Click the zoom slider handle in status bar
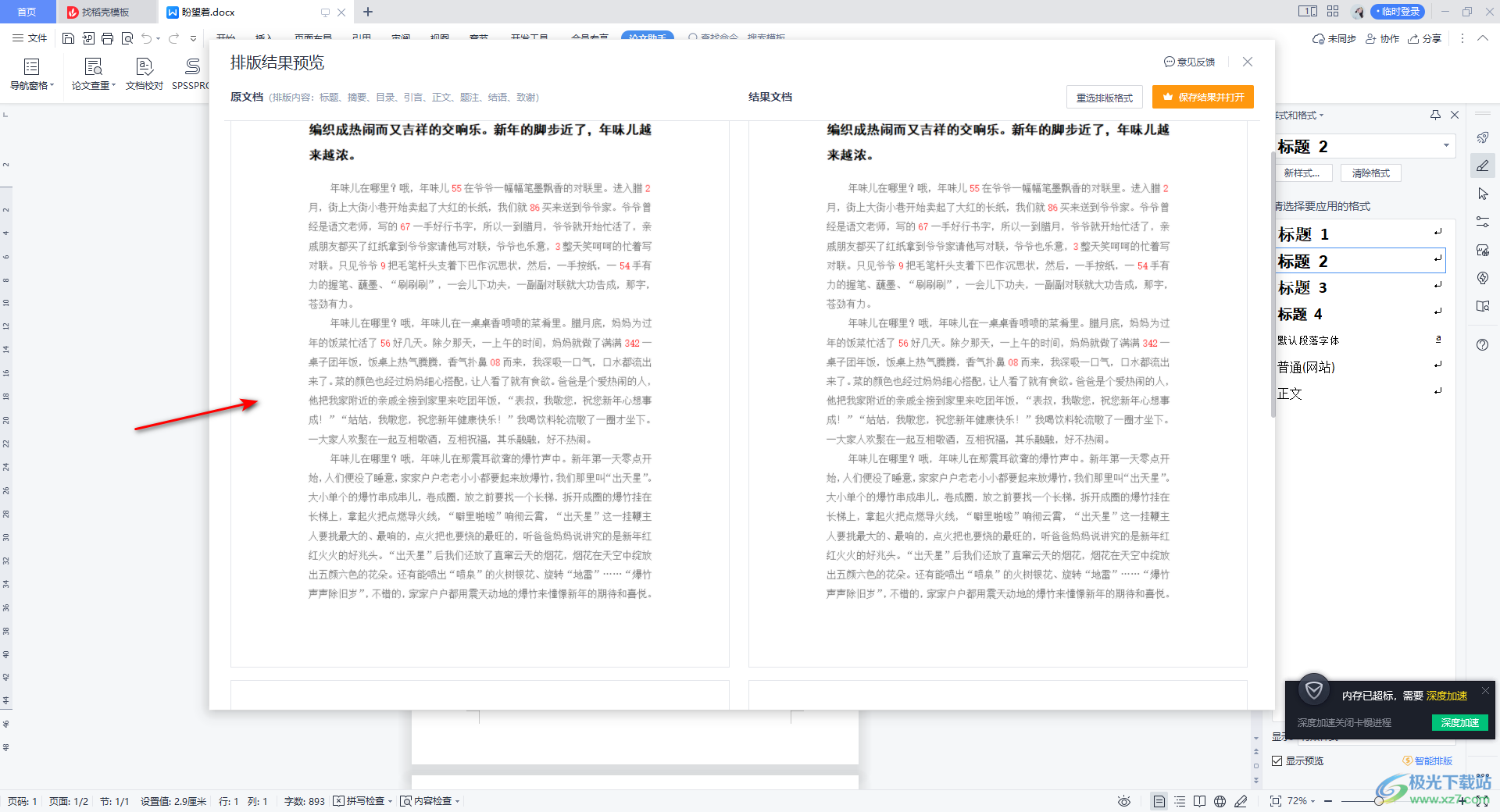1500x812 pixels. [1379, 801]
